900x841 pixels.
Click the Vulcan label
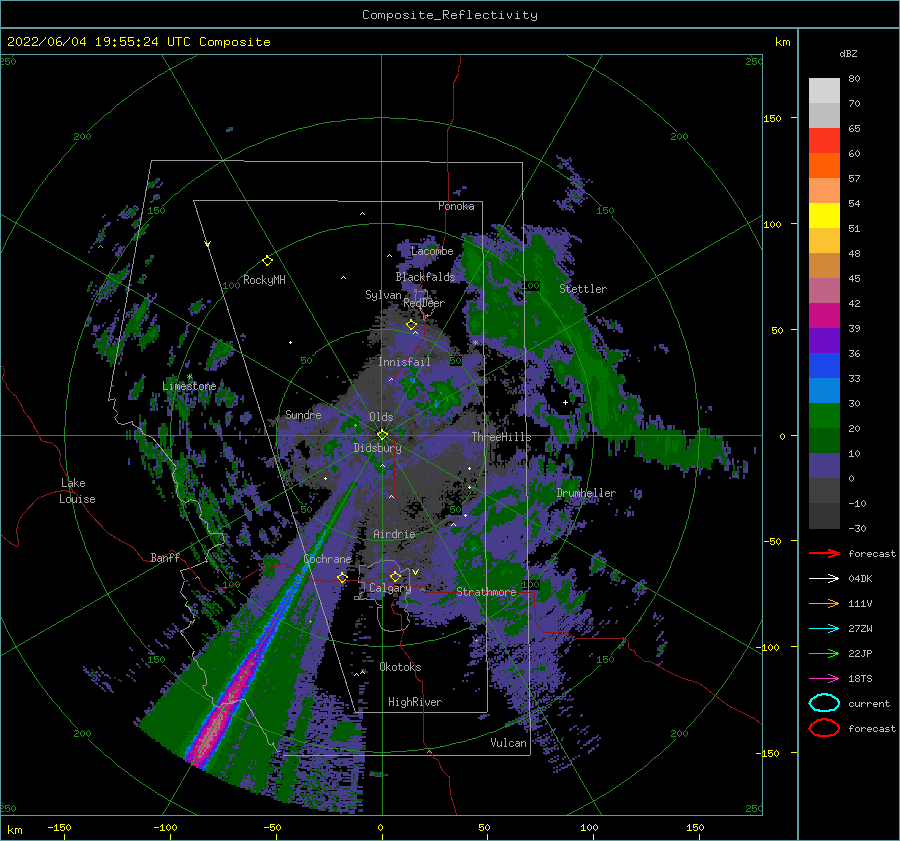(508, 742)
